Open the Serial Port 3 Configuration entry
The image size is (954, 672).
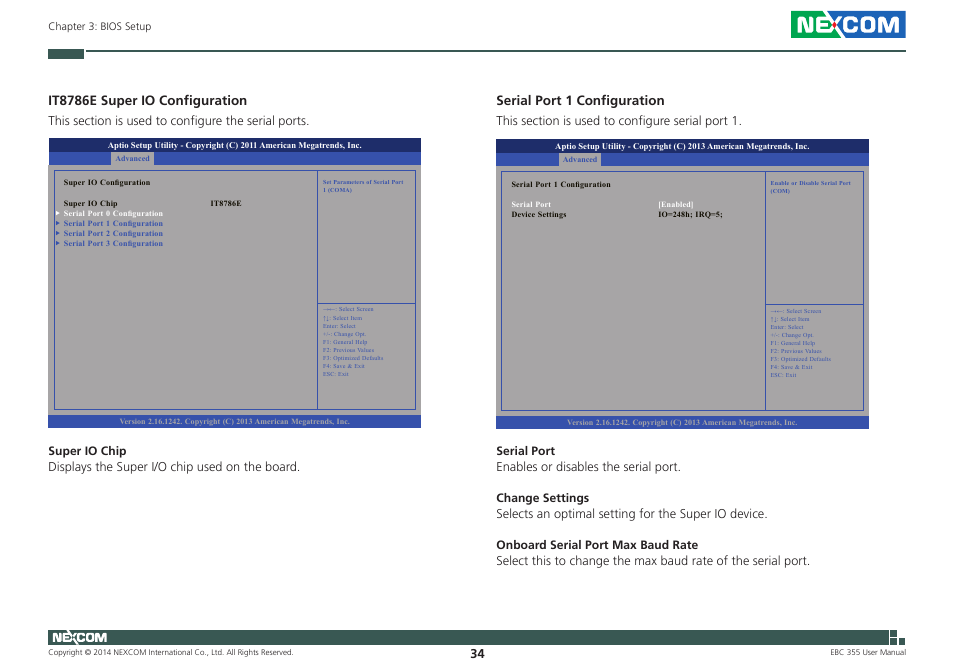(113, 243)
